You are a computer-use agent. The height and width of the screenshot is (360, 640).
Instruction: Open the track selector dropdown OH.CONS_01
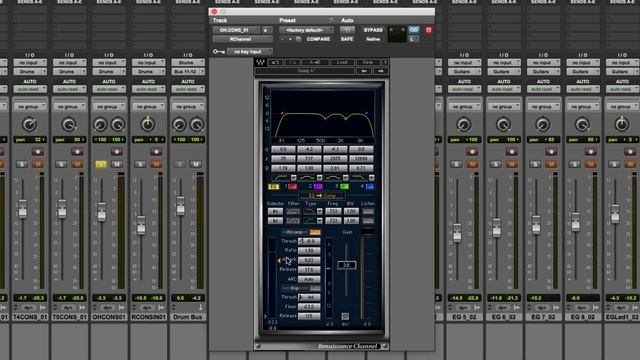[236, 30]
